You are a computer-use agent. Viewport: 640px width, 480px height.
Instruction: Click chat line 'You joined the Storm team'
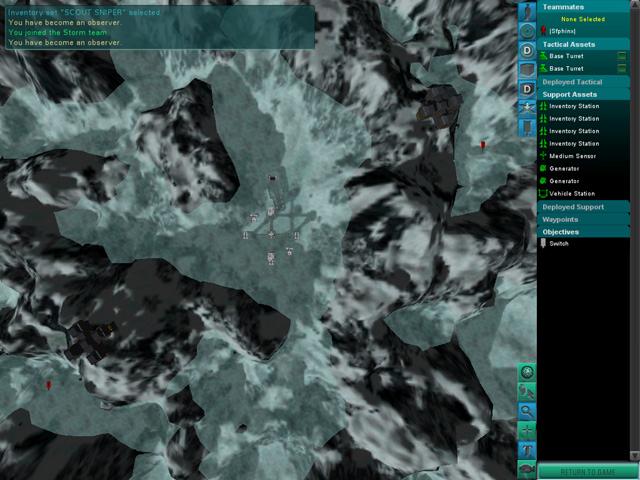coord(58,32)
